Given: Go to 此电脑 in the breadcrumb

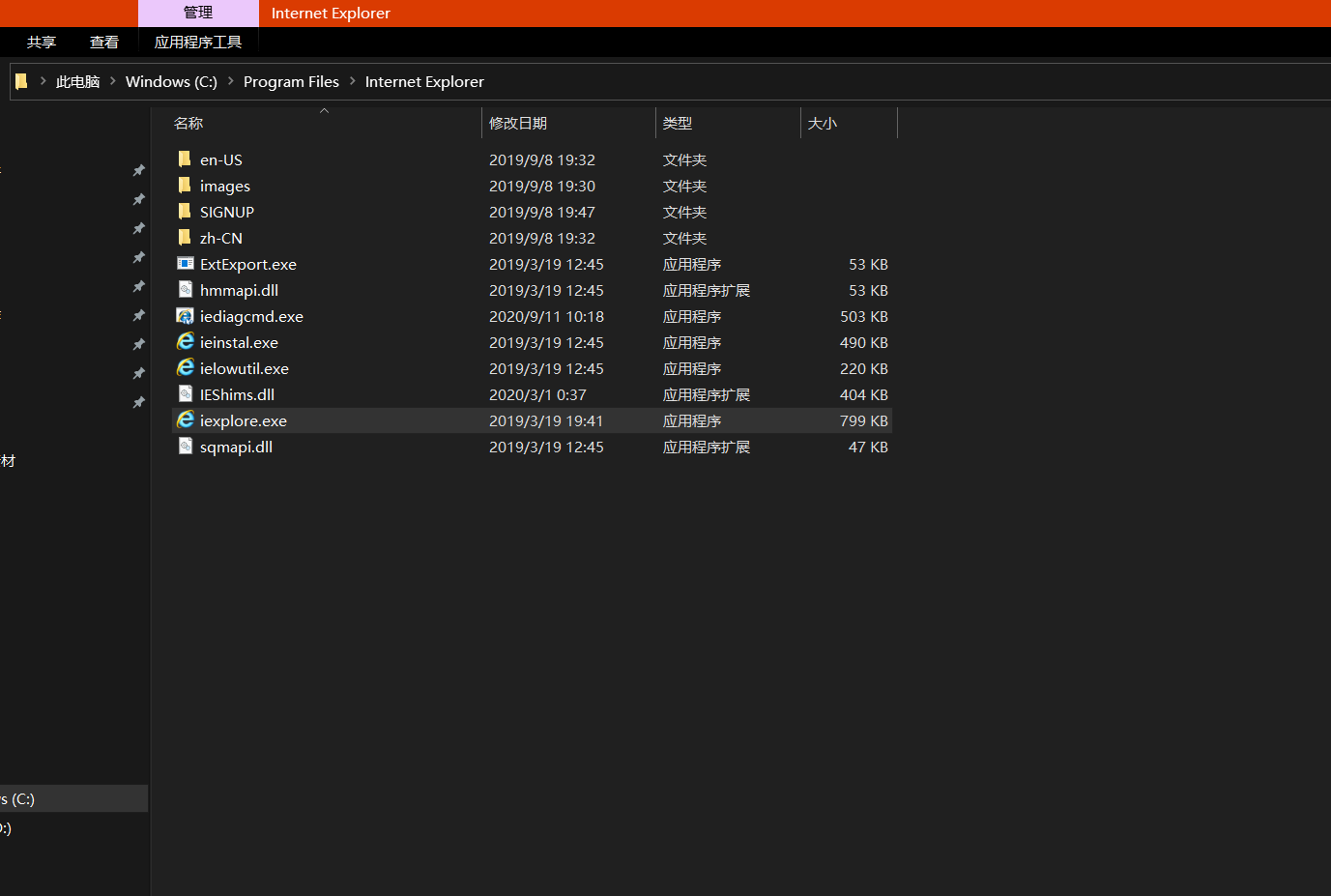Looking at the screenshot, I should (x=78, y=82).
